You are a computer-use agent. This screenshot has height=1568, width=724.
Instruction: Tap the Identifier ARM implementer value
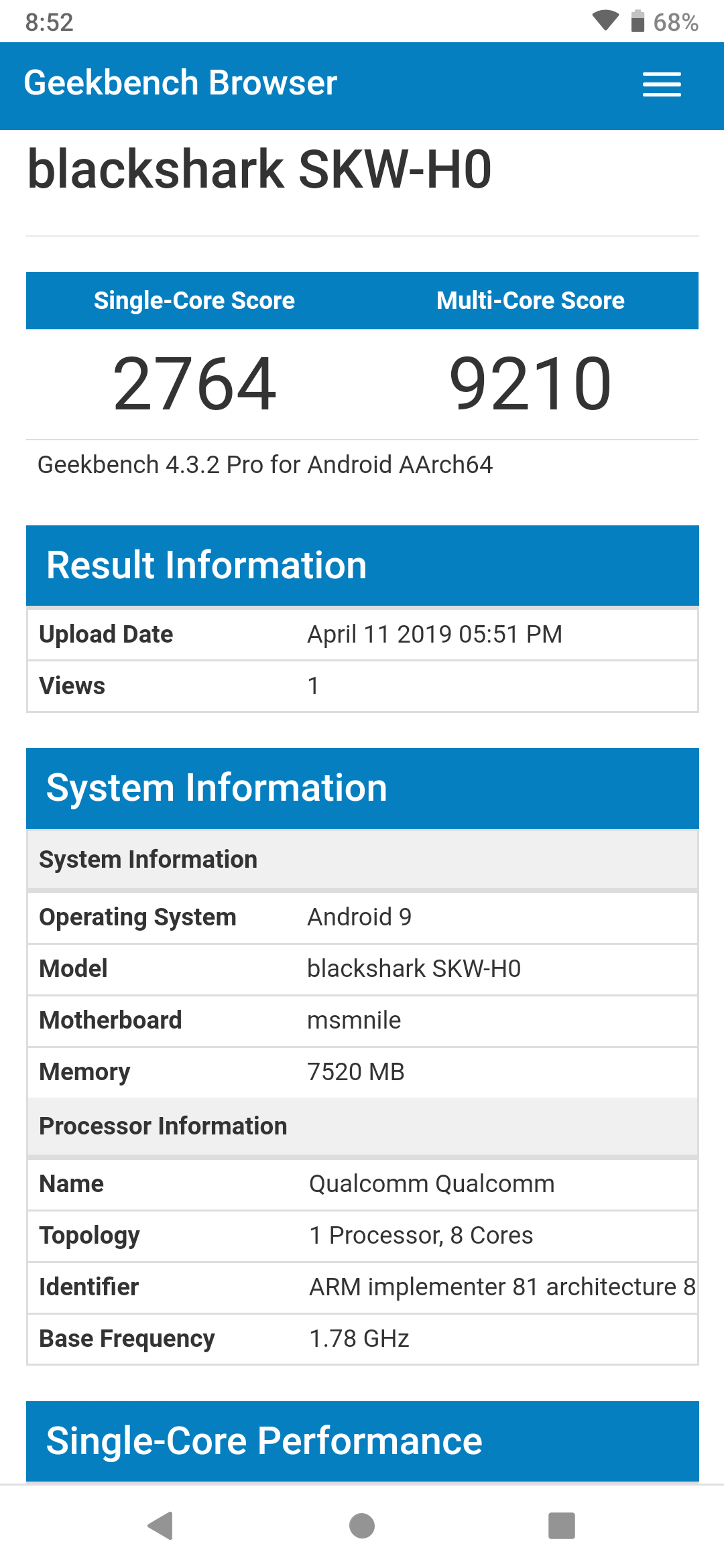point(501,1287)
